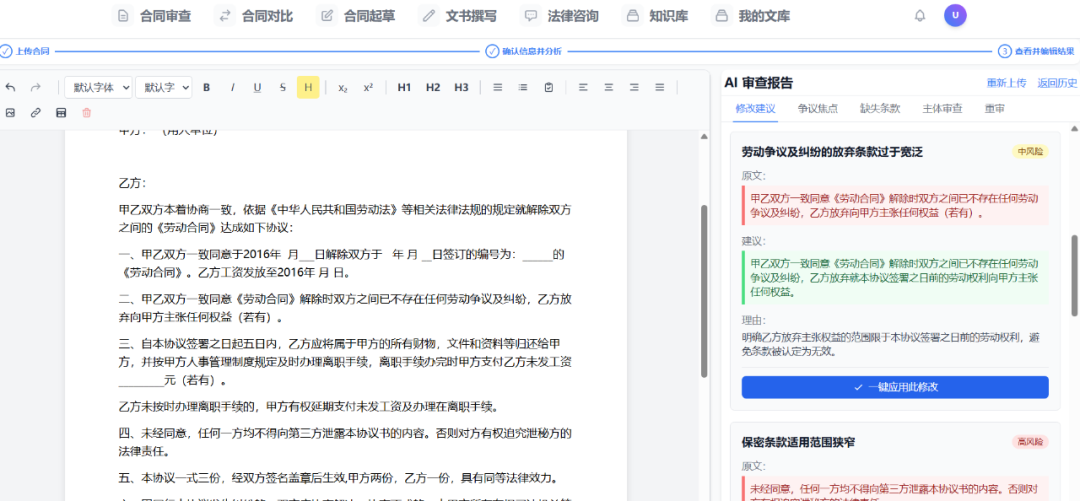This screenshot has width=1080, height=501.
Task: Open the 默认字体 font family dropdown
Action: pos(98,87)
